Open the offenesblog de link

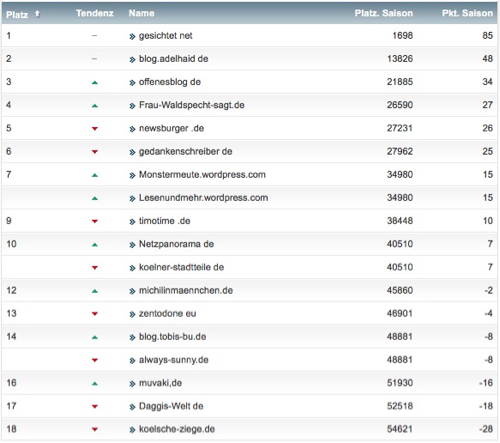coord(170,82)
